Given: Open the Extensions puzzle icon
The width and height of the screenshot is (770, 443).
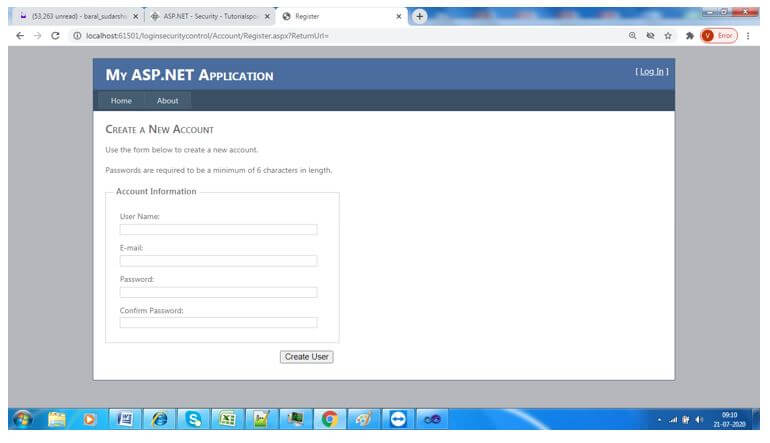Looking at the screenshot, I should click(689, 35).
